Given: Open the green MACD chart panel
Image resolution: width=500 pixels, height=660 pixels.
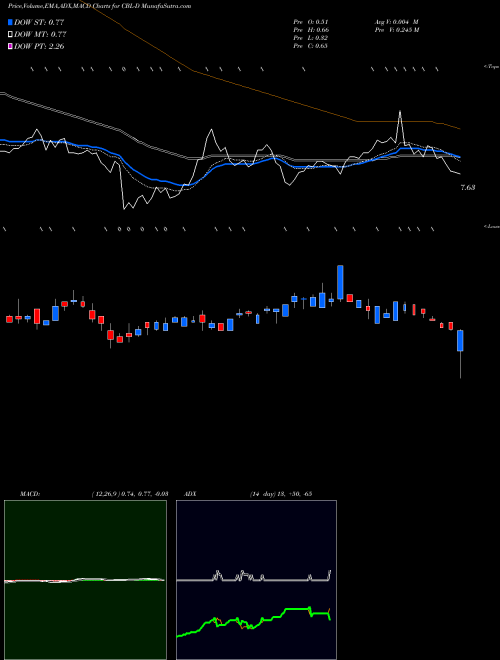Looking at the screenshot, I should point(85,580).
